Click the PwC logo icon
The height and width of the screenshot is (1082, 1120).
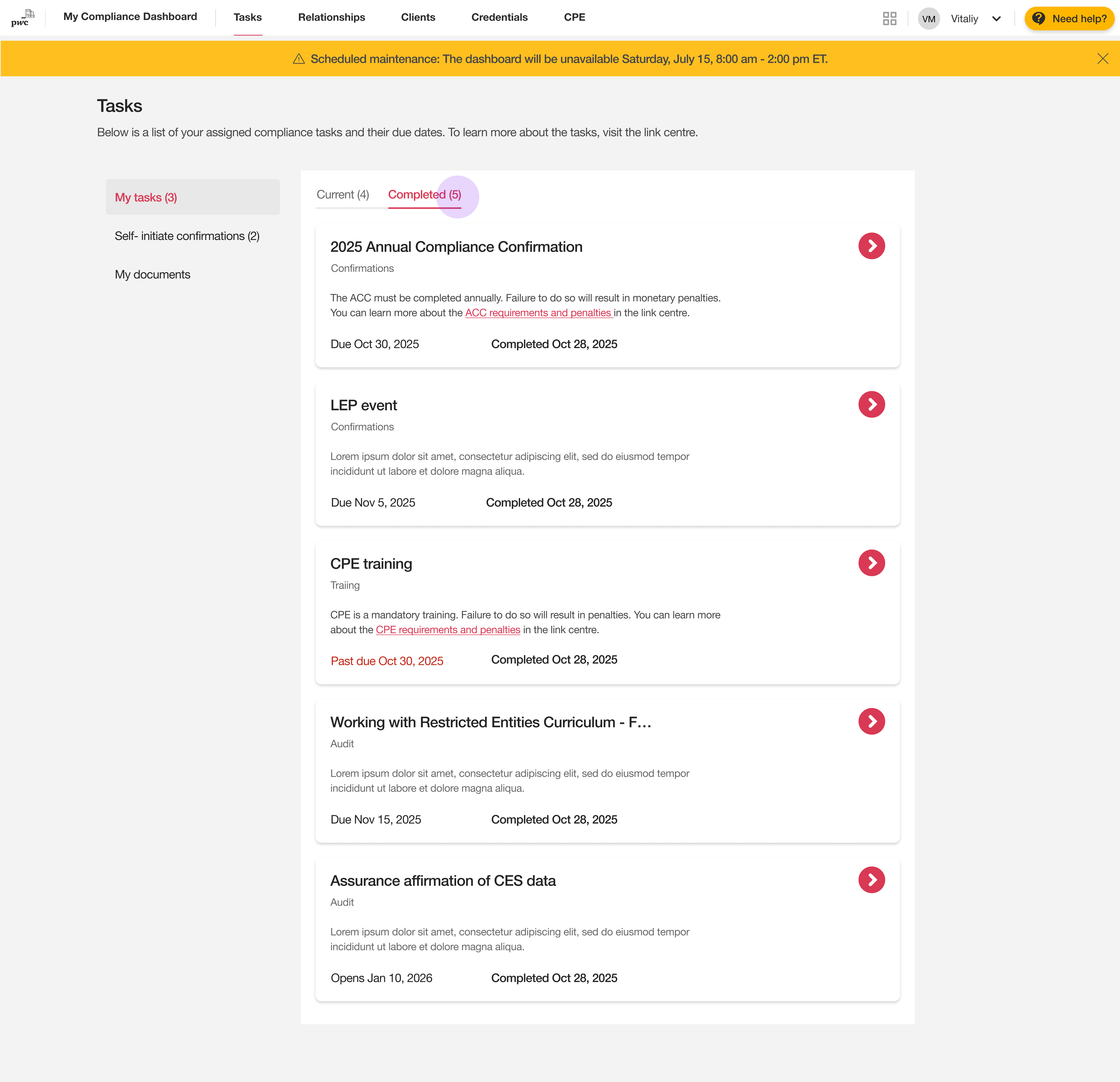[22, 18]
